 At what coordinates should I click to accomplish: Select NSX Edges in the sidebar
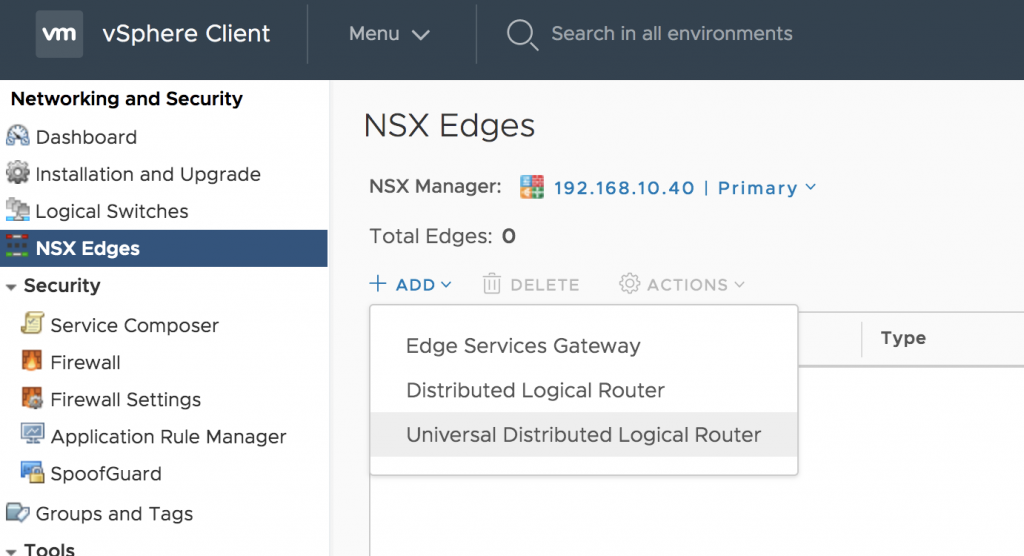[x=164, y=248]
